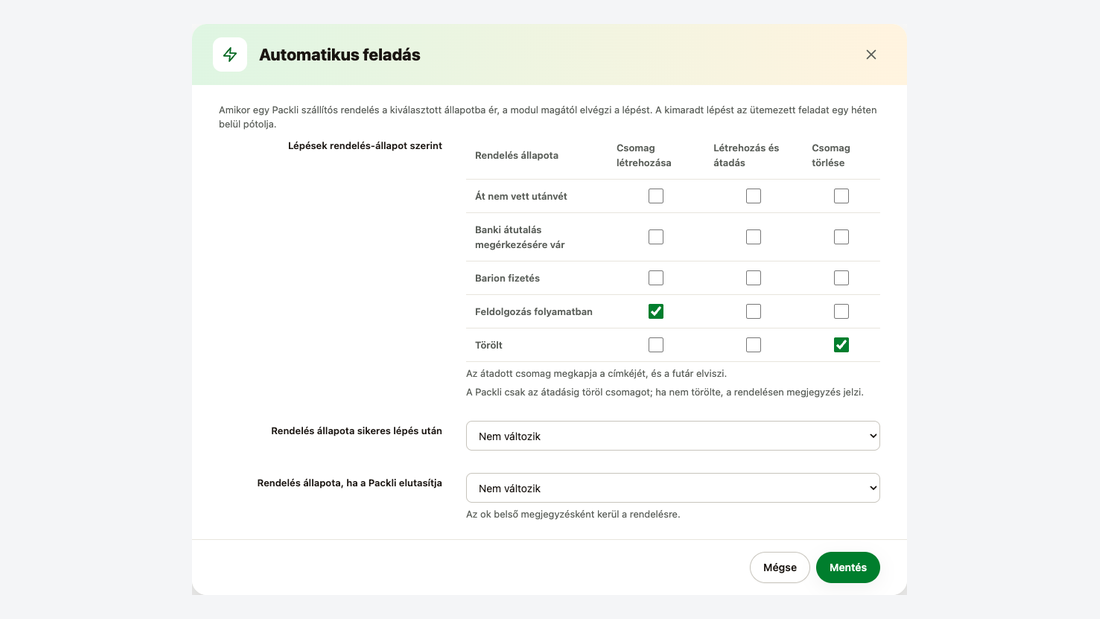1100x619 pixels.
Task: Uncheck Csomag törlése for Törölt row
Action: pos(841,345)
